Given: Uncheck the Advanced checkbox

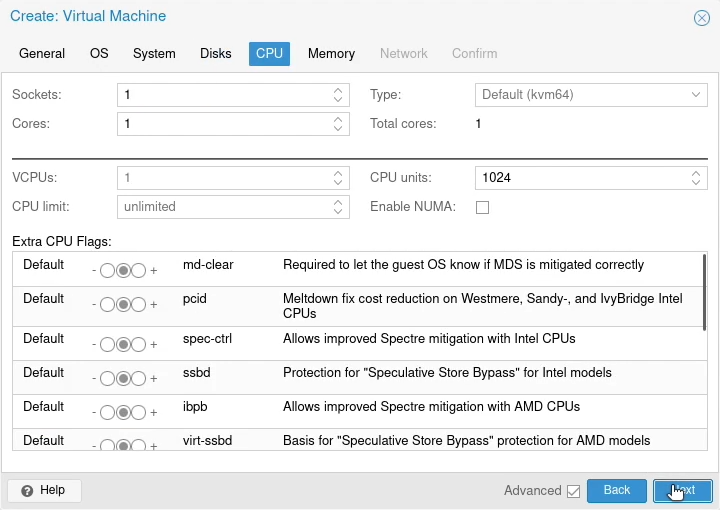Looking at the screenshot, I should click(x=573, y=491).
